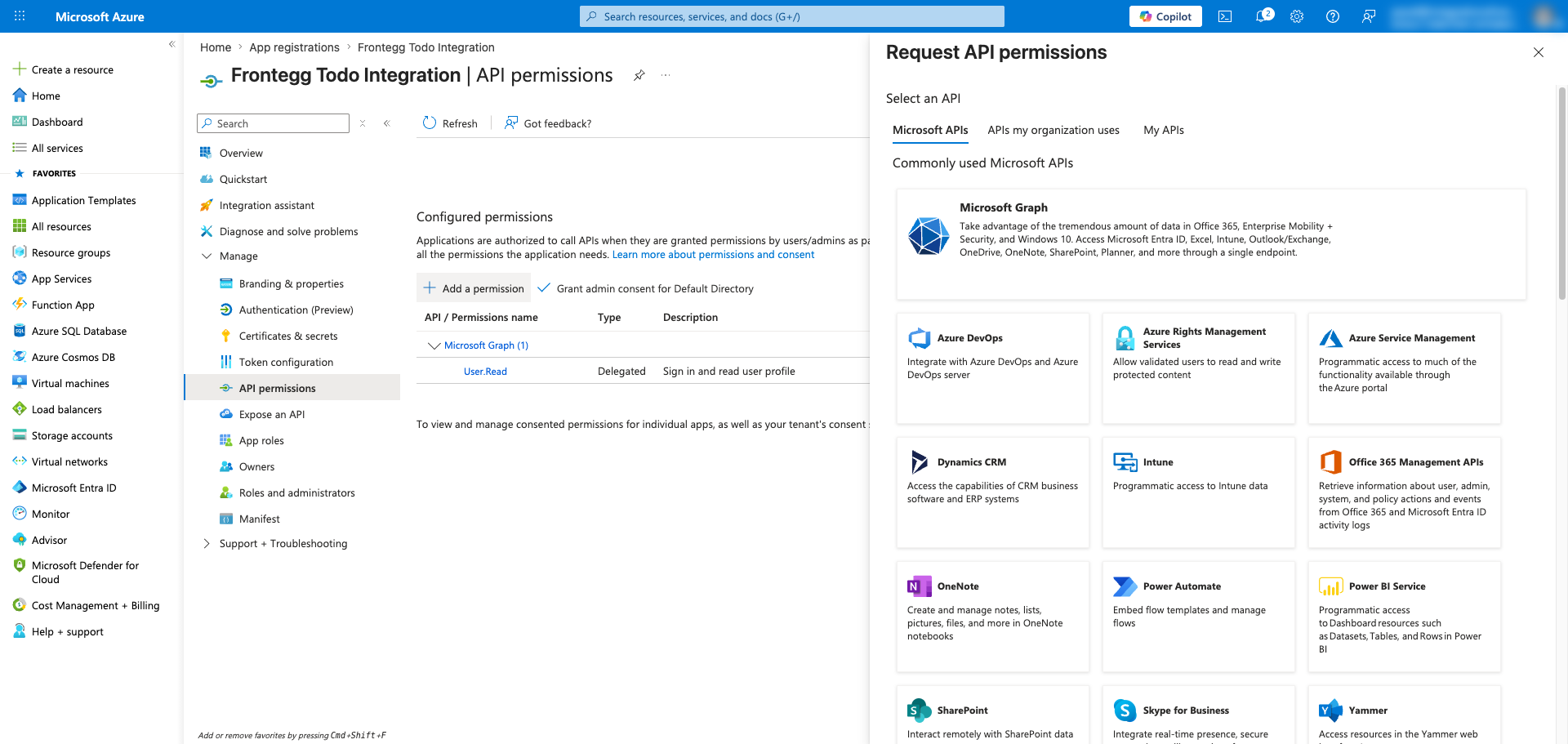Grant admin consent for Default Directory

pyautogui.click(x=645, y=288)
